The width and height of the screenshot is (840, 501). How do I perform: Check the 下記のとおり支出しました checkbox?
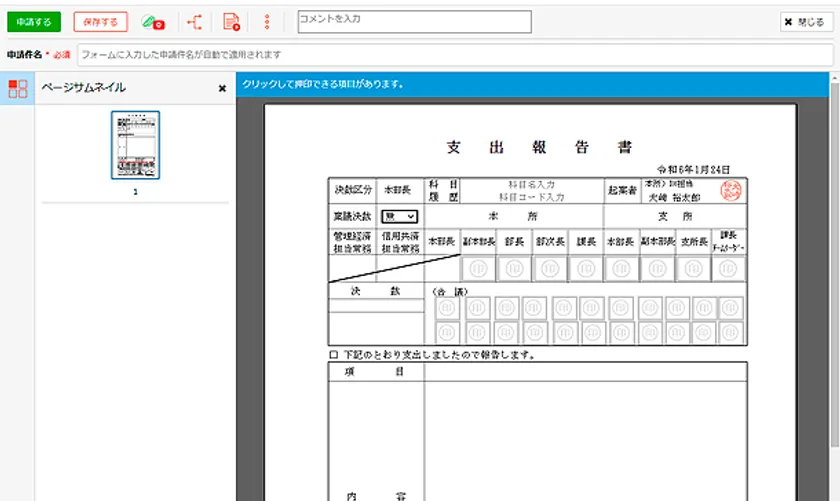tap(334, 355)
